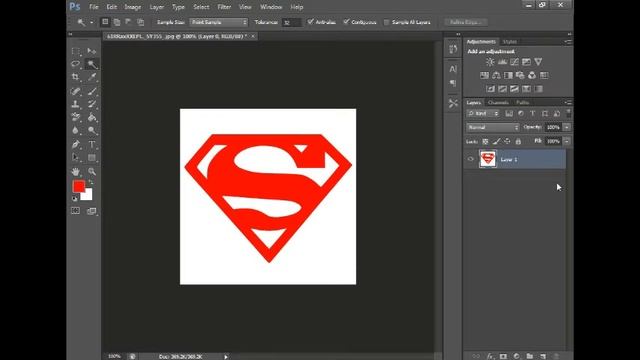Add Photo Filter adjustment
640x360 pixels.
(520, 76)
